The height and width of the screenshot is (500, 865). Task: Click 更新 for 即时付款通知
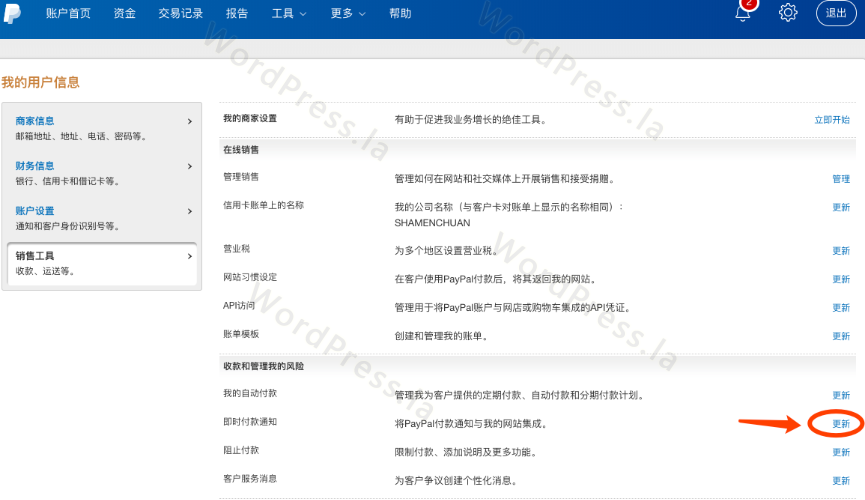841,424
